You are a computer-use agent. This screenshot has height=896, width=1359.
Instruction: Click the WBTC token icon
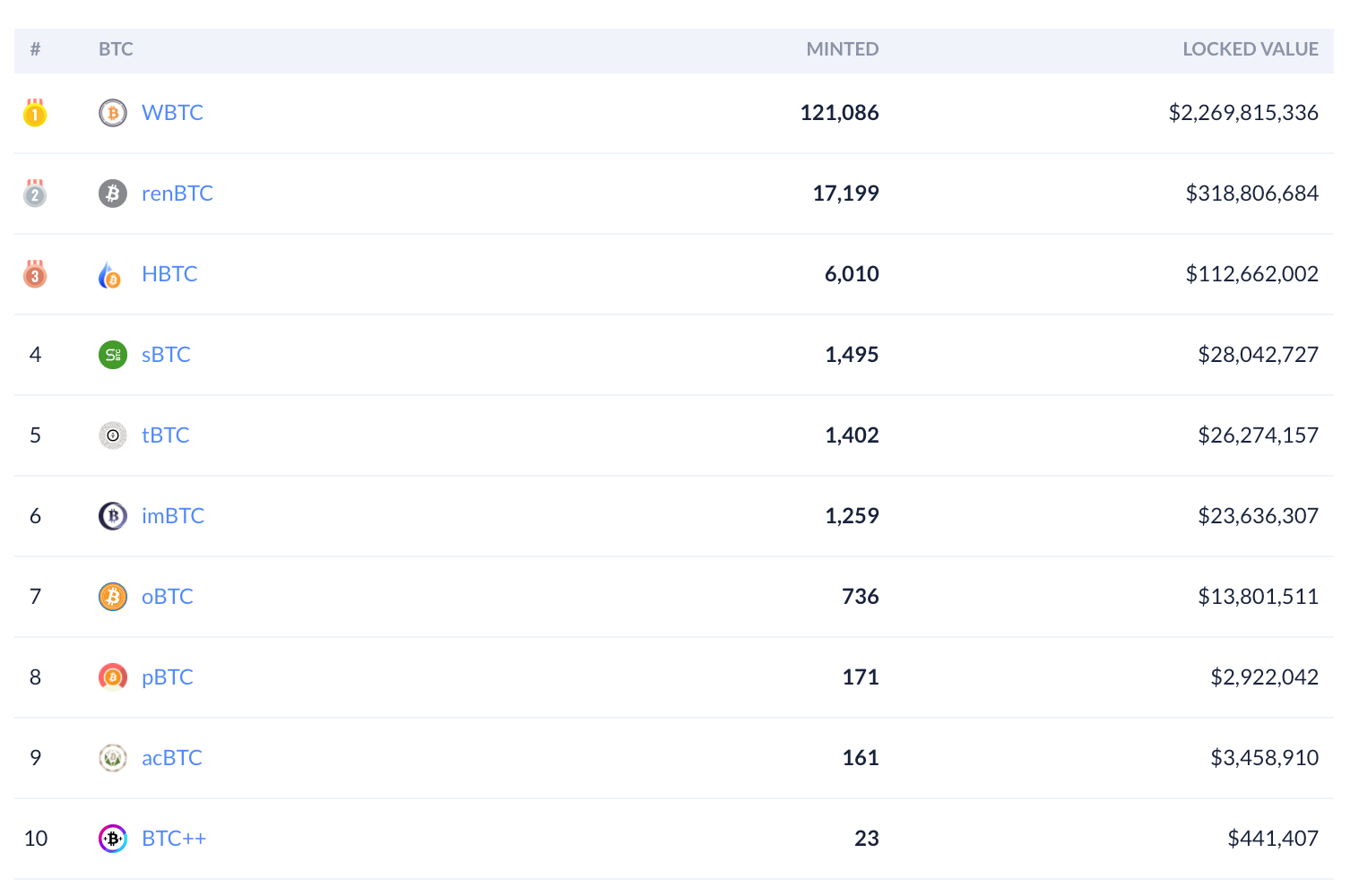[112, 113]
